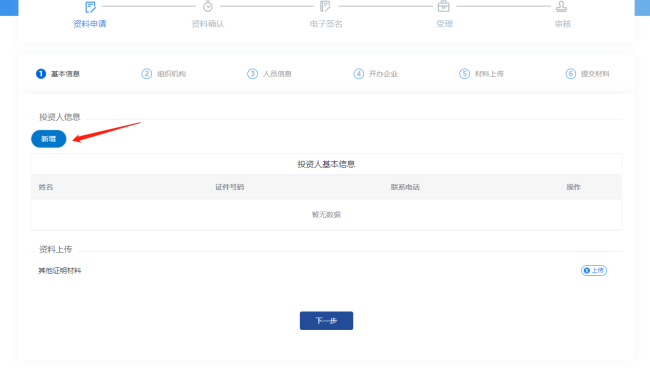
Task: Click the 联系电话 column header
Action: (405, 187)
